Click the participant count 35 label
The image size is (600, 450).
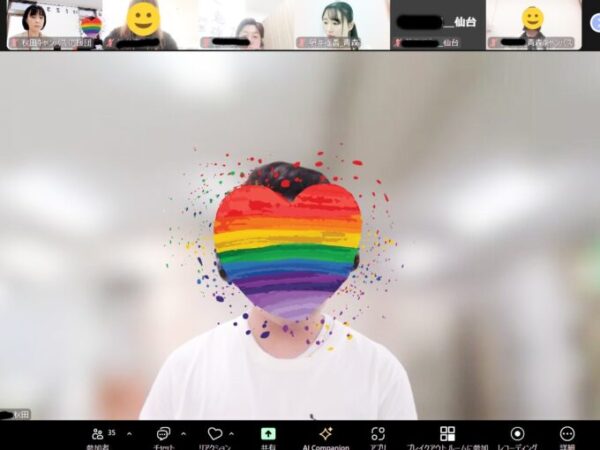(x=111, y=432)
